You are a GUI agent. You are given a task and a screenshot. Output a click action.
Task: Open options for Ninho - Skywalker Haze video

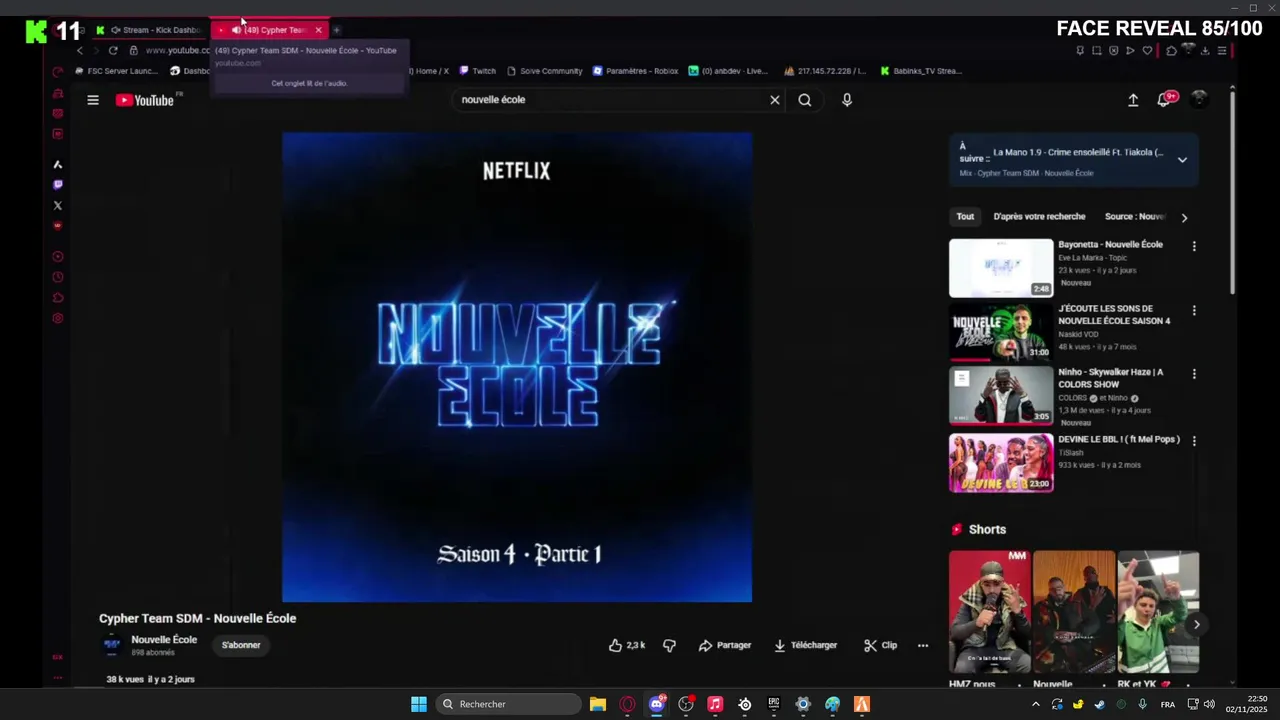1194,374
